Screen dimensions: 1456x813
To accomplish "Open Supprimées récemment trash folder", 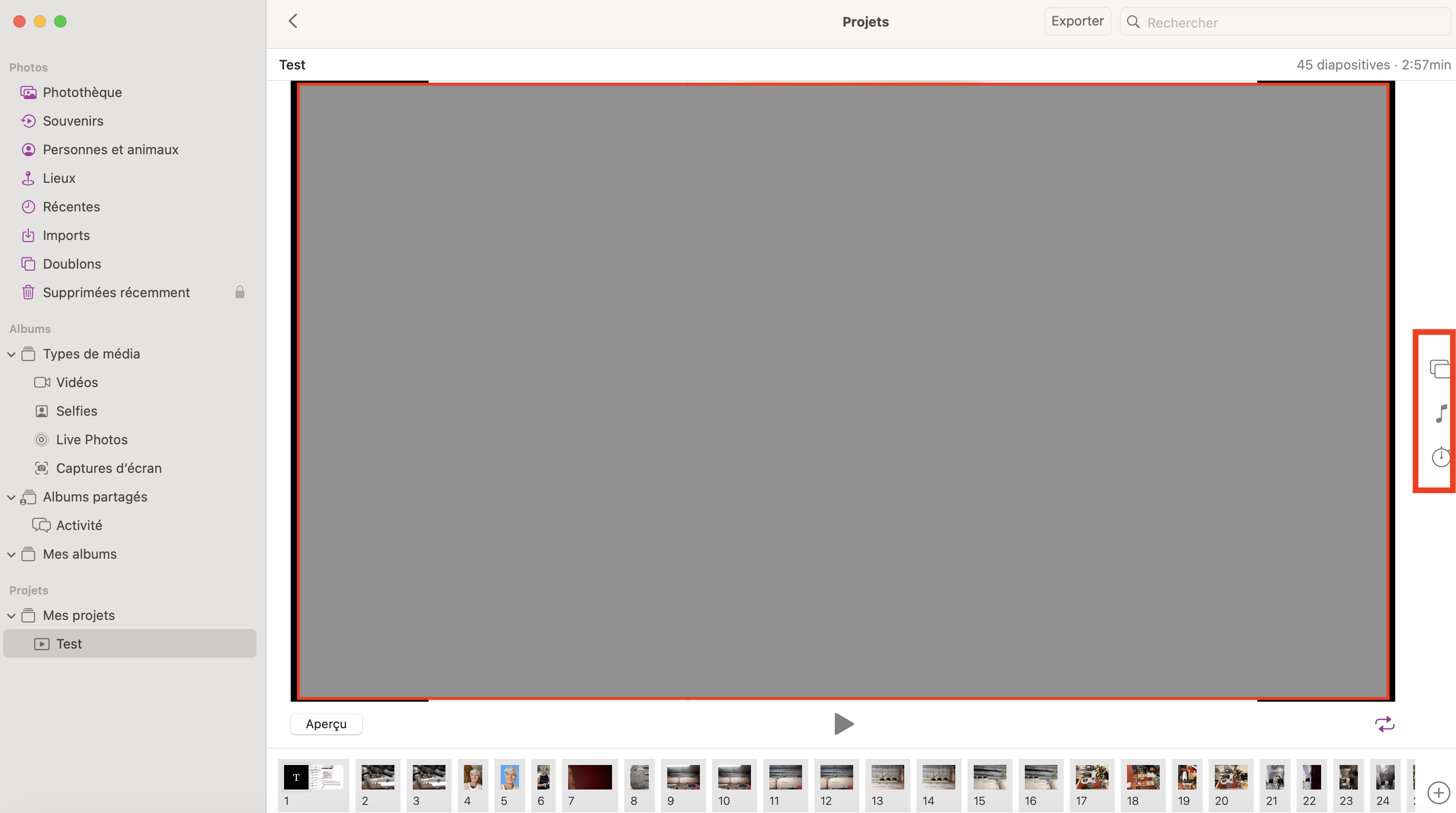I will click(x=116, y=292).
